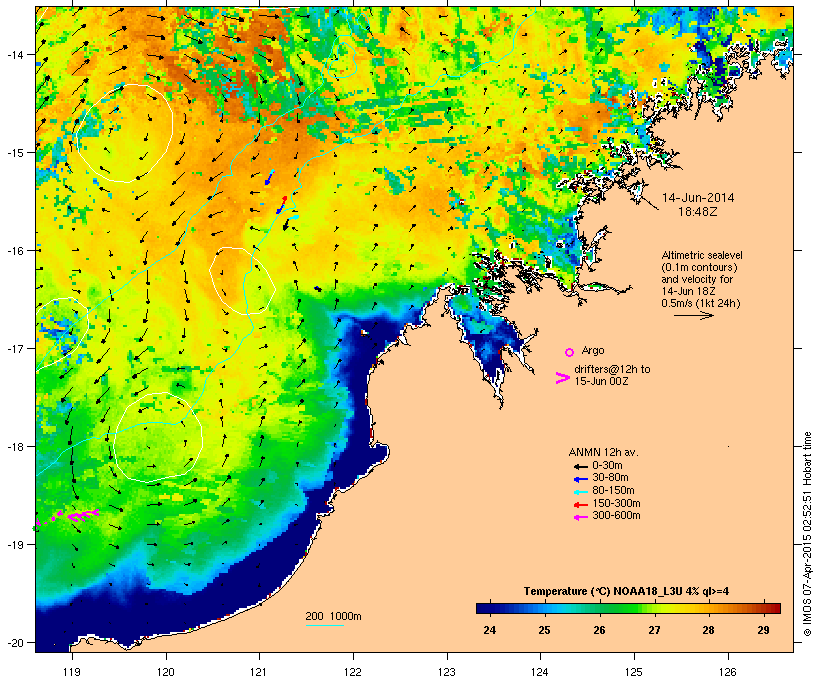Click the colorbar tick label 29
The height and width of the screenshot is (680, 820).
click(763, 630)
